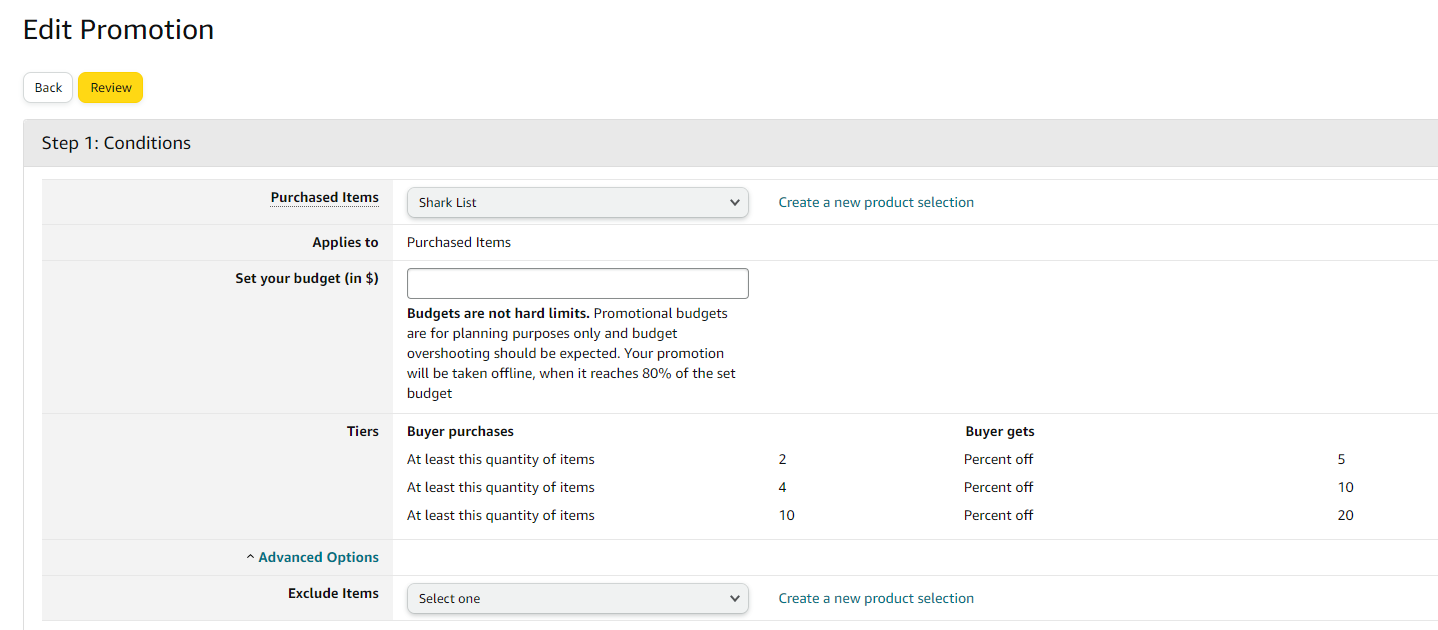The height and width of the screenshot is (630, 1438).
Task: Click the 'Buyer purchases' column heading
Action: coord(460,431)
